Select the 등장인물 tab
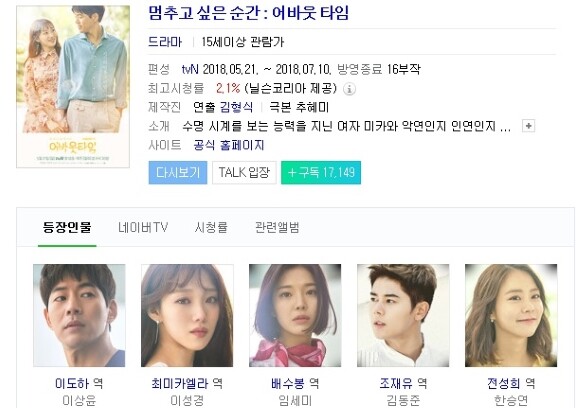Viewport: 580px width, 408px height. click(67, 227)
